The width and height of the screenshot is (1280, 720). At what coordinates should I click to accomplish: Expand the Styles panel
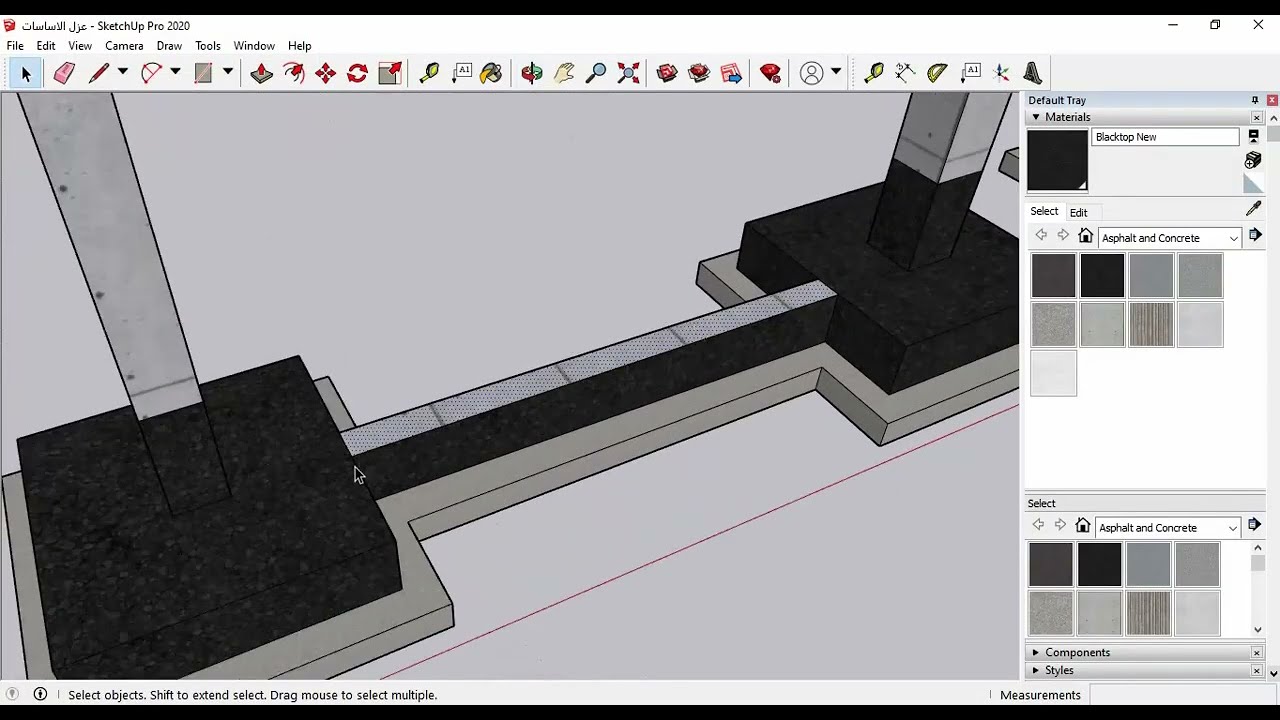tap(1059, 670)
